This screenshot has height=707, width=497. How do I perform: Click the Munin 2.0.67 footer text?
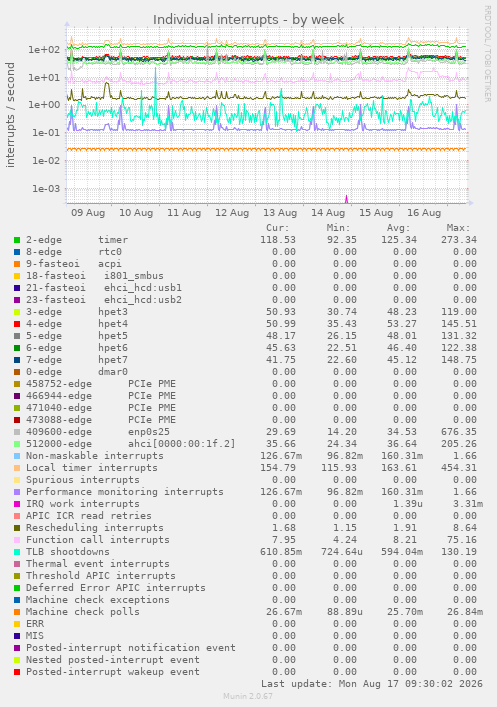point(248,696)
